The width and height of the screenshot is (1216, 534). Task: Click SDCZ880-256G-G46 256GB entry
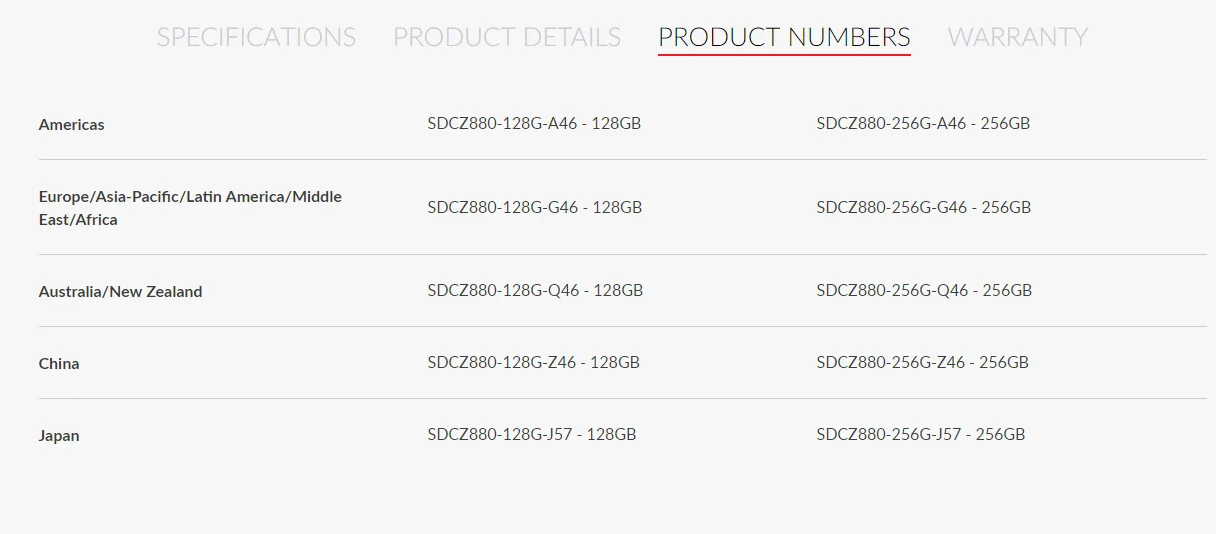923,208
